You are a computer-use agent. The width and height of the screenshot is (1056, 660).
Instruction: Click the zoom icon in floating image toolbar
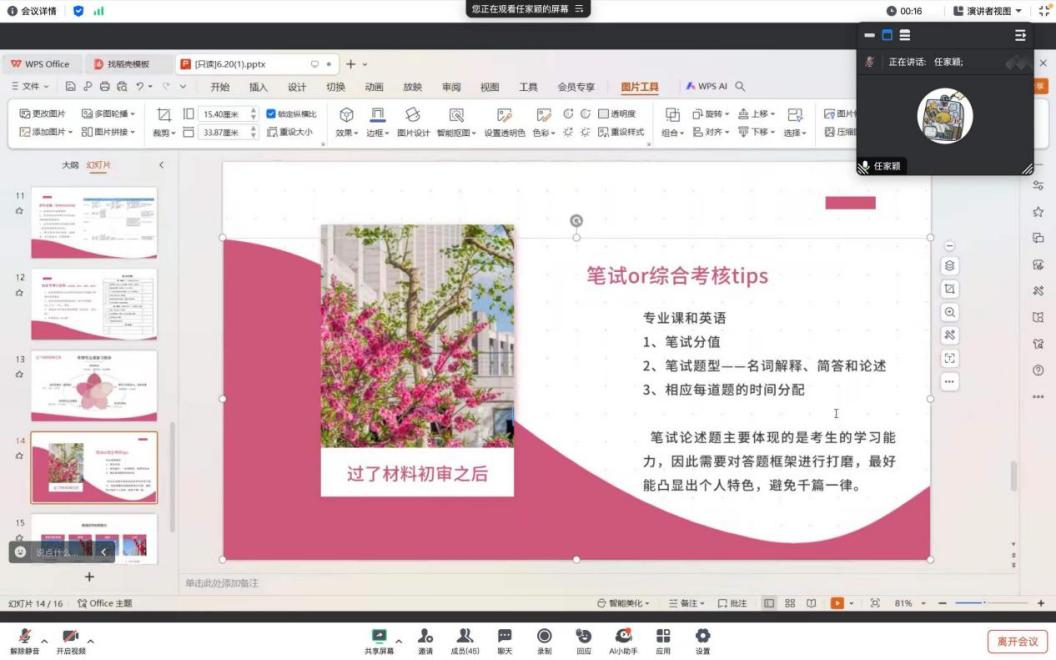pyautogui.click(x=949, y=312)
